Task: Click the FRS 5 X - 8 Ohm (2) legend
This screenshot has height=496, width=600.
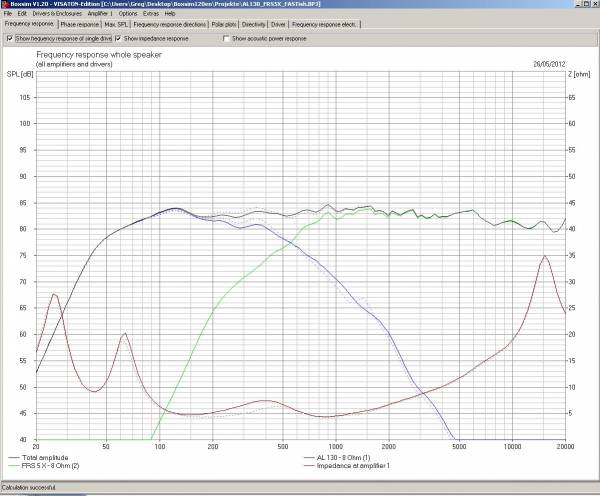Action: click(x=44, y=466)
